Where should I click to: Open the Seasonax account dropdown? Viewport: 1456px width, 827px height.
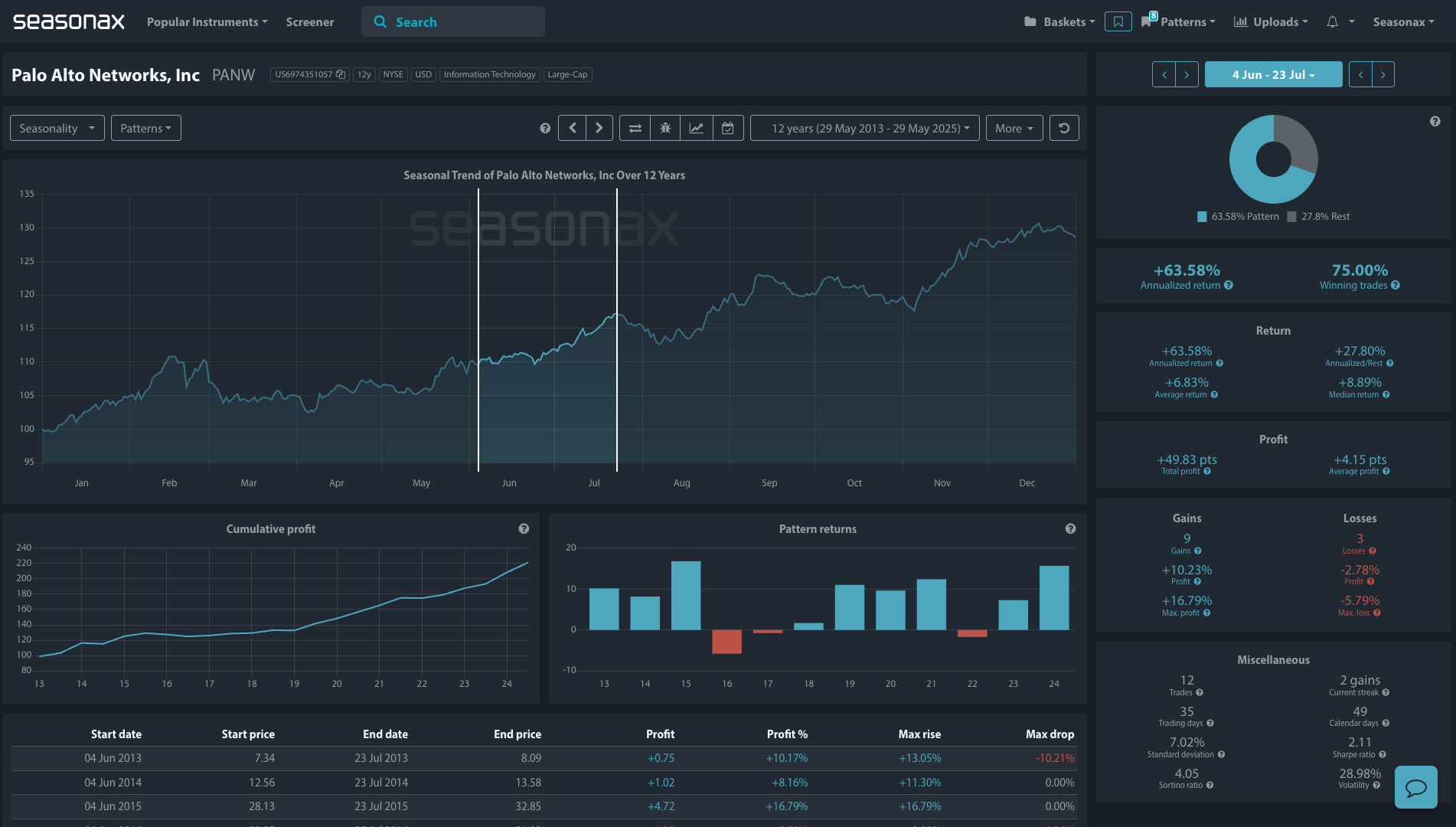[1403, 21]
